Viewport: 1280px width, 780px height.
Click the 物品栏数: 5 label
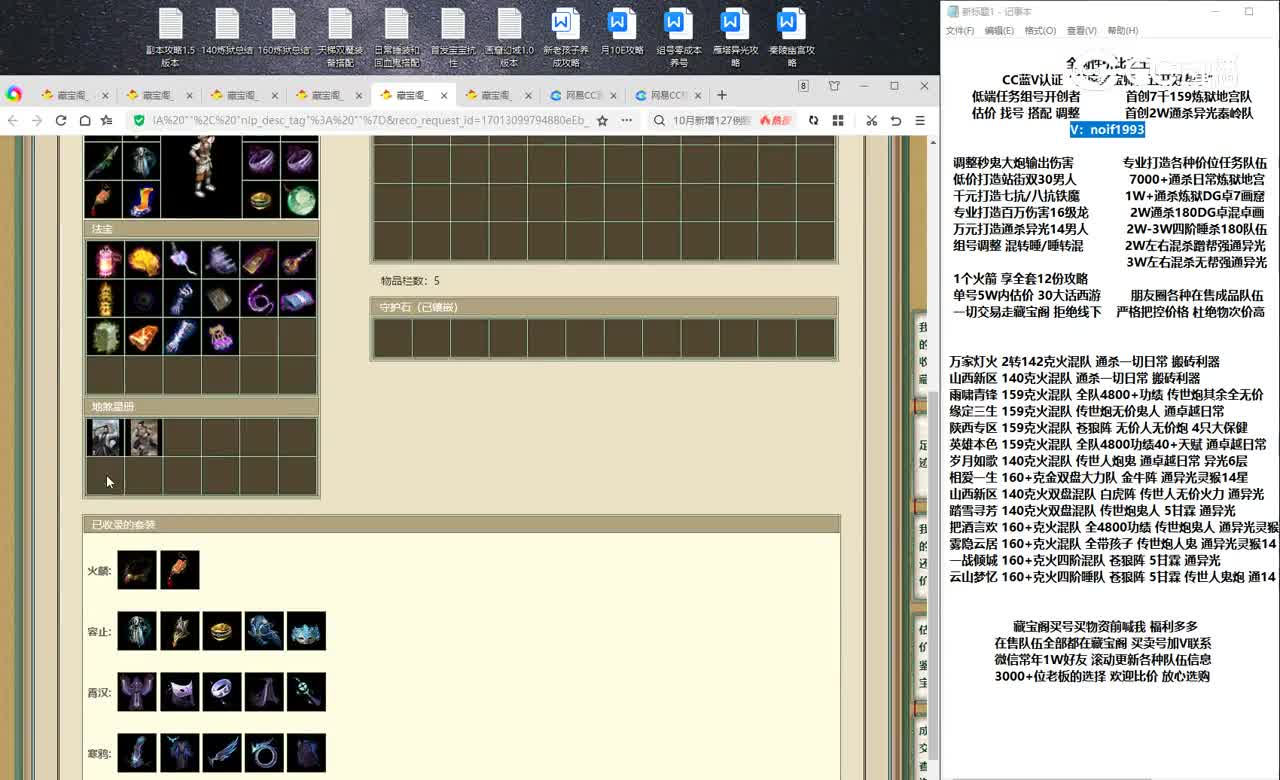tap(410, 281)
